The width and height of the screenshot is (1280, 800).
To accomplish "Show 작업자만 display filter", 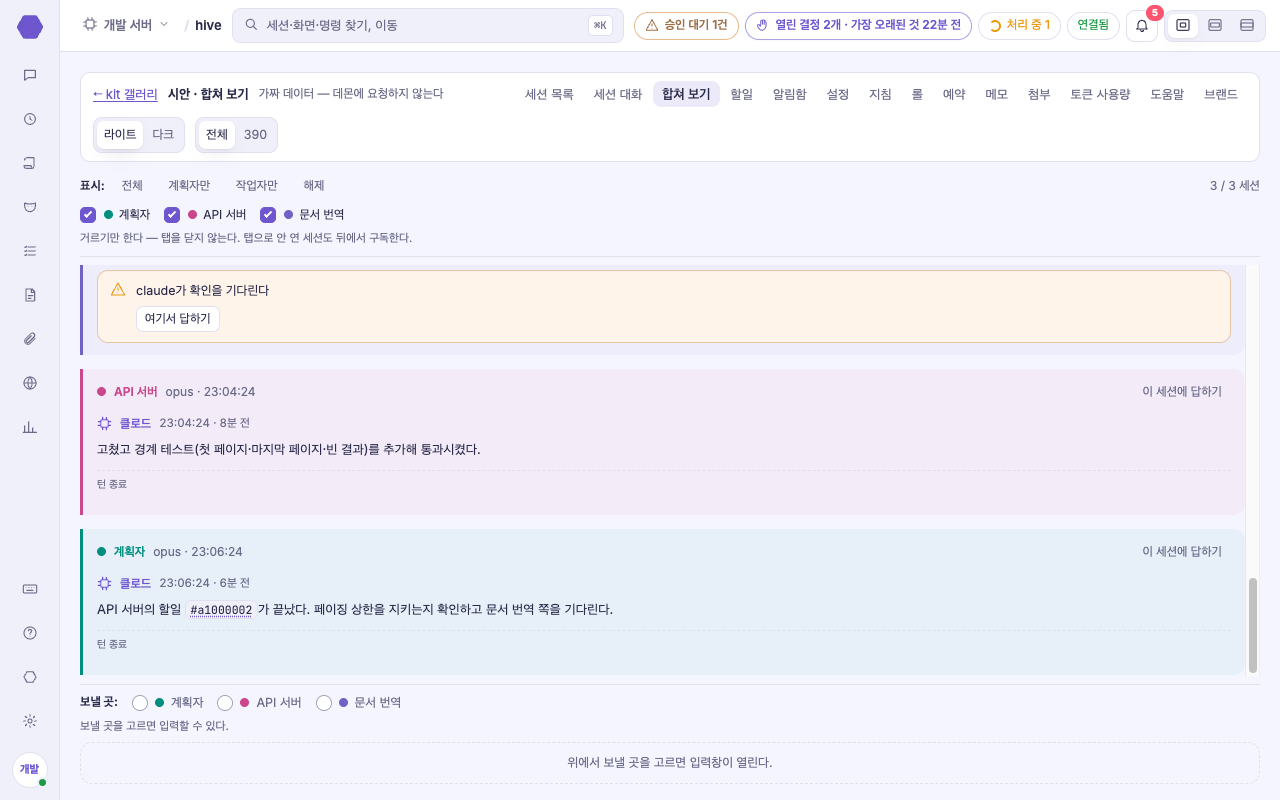I will (257, 186).
